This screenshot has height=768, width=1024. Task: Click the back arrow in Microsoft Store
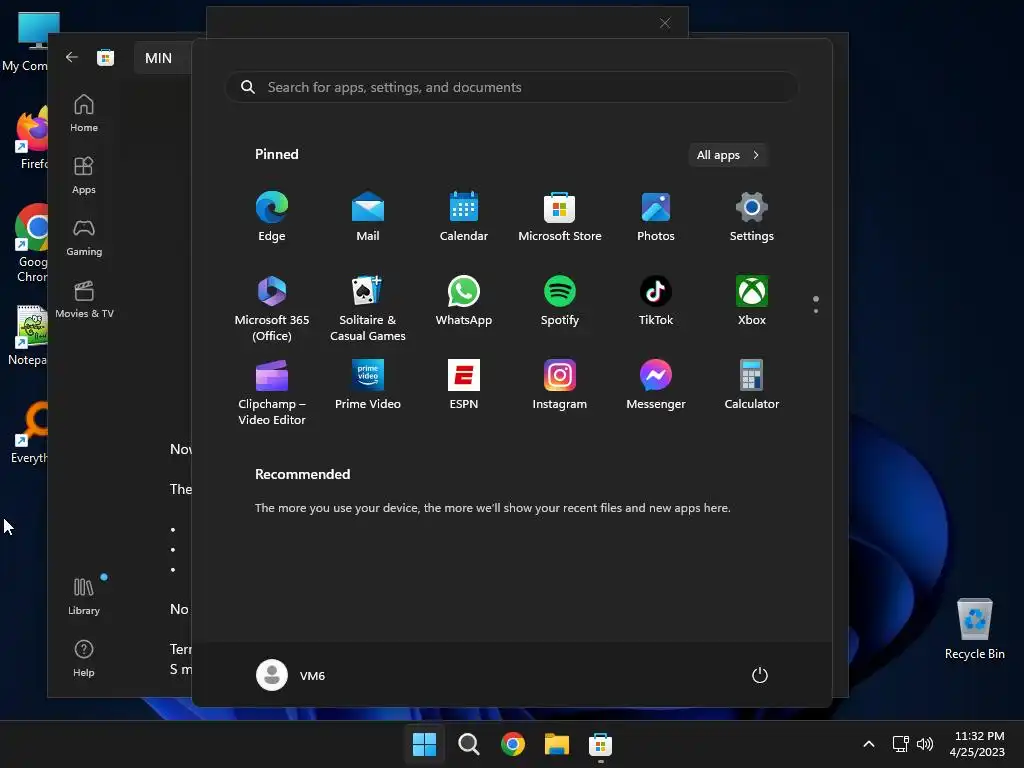(x=72, y=57)
